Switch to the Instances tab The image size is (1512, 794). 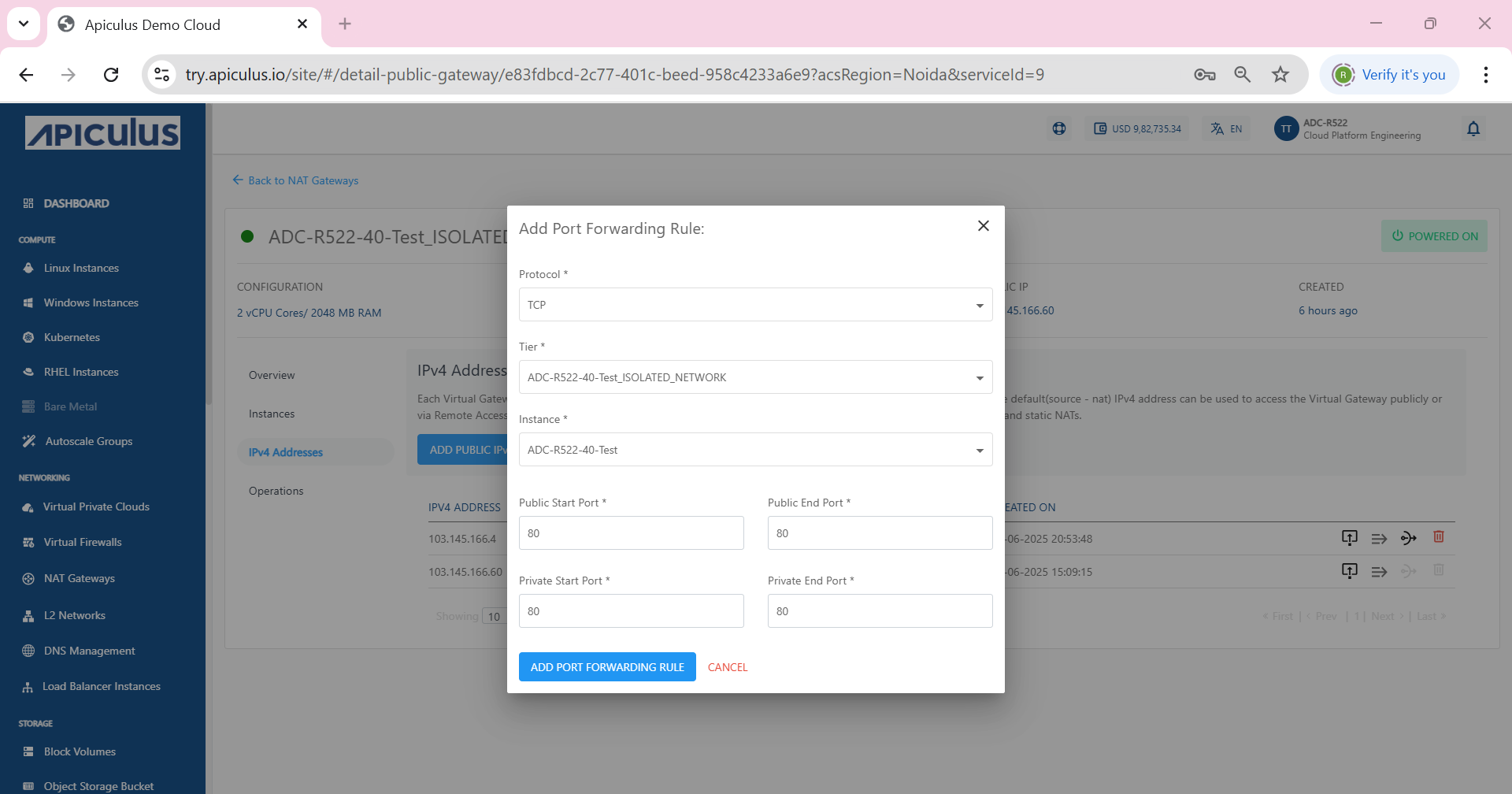click(271, 413)
